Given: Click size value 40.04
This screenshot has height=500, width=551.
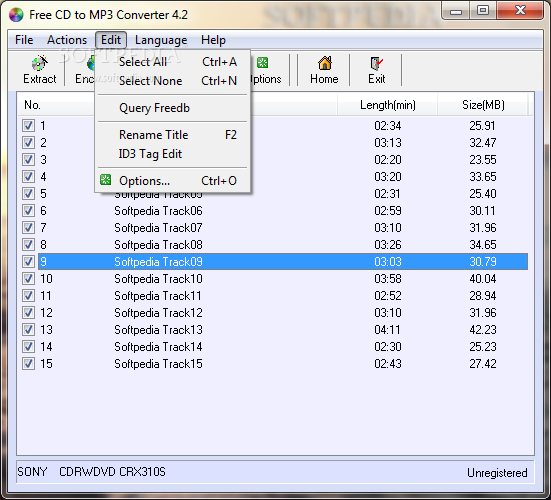Looking at the screenshot, I should [483, 279].
